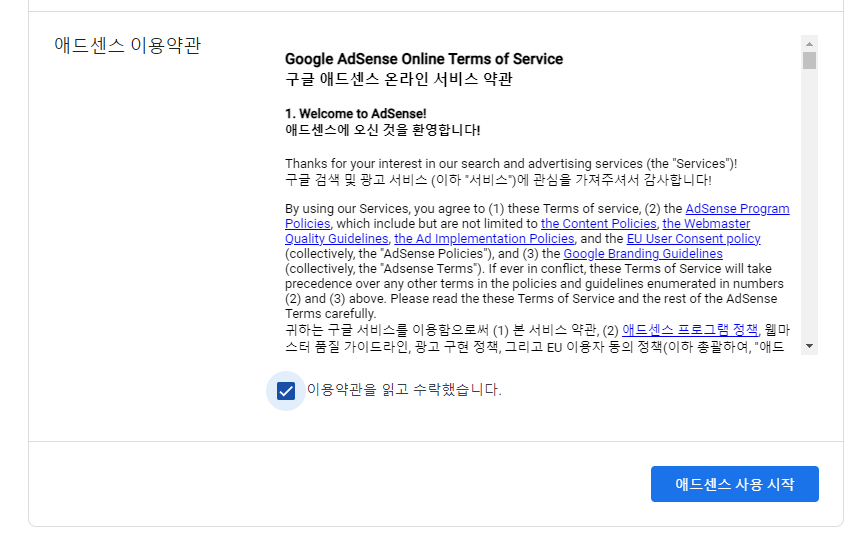Click the 애드센스 이용약관 section heading
Image resolution: width=855 pixels, height=535 pixels.
pos(128,45)
